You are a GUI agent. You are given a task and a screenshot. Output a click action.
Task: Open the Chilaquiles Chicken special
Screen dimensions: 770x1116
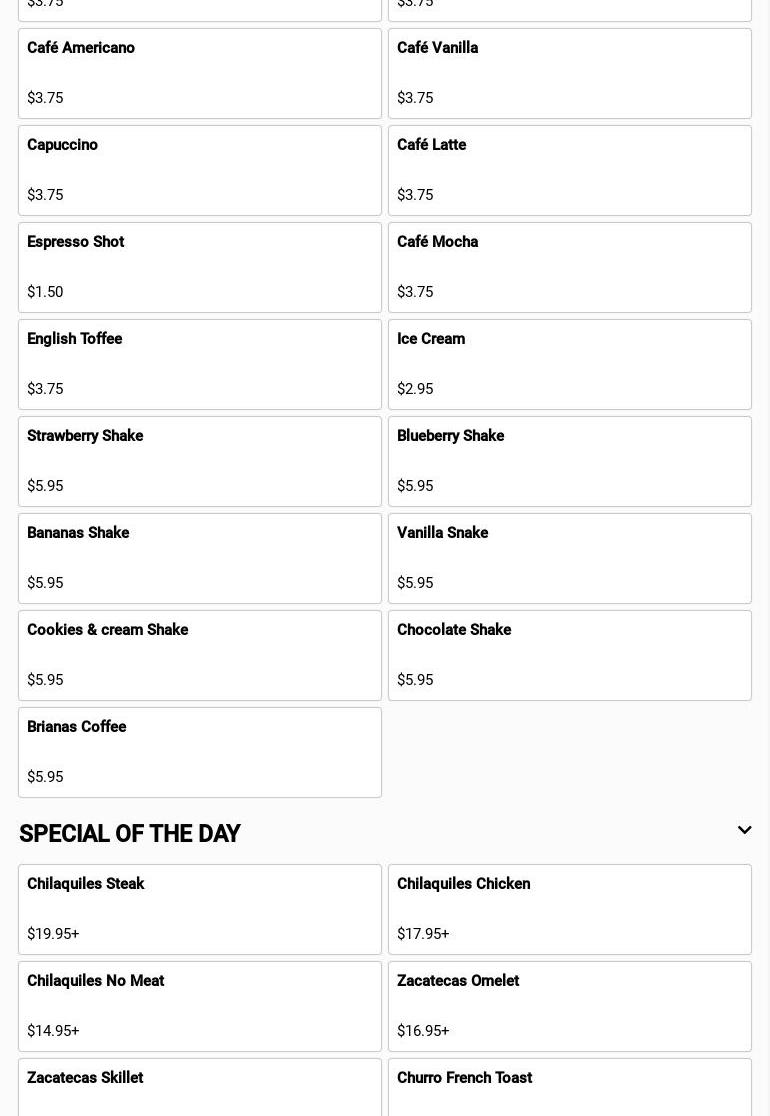click(570, 909)
